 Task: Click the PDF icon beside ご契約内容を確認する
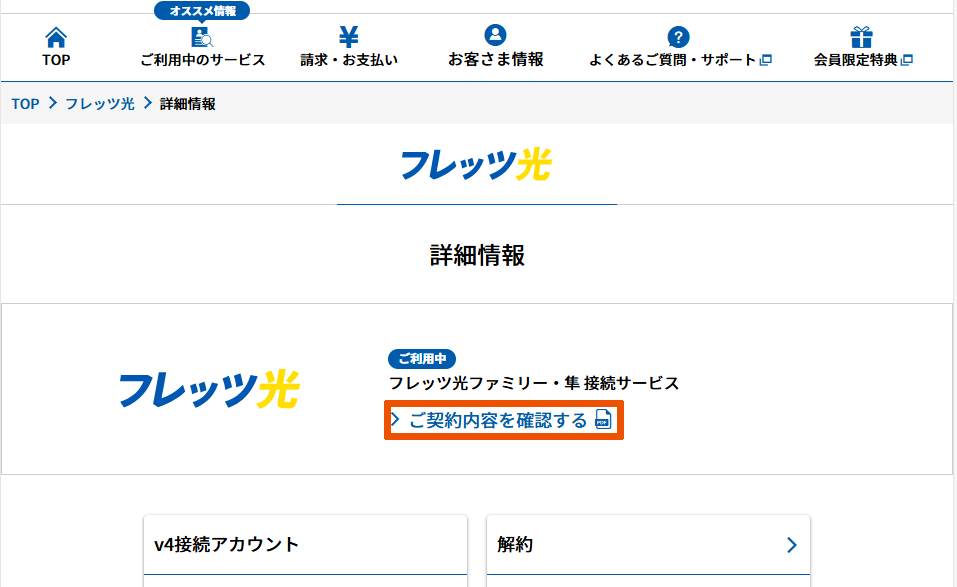603,420
